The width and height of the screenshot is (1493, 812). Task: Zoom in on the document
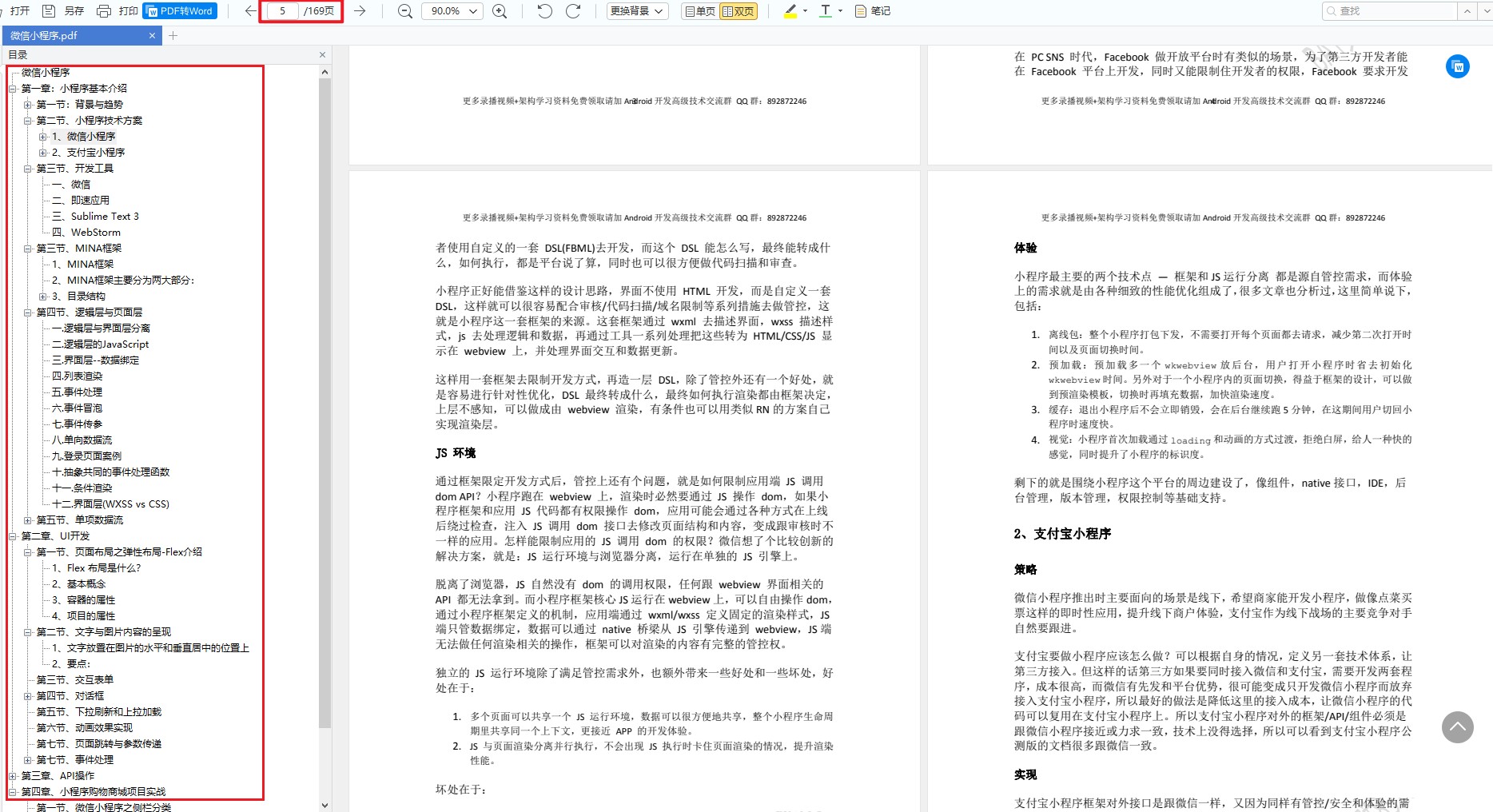pos(500,10)
